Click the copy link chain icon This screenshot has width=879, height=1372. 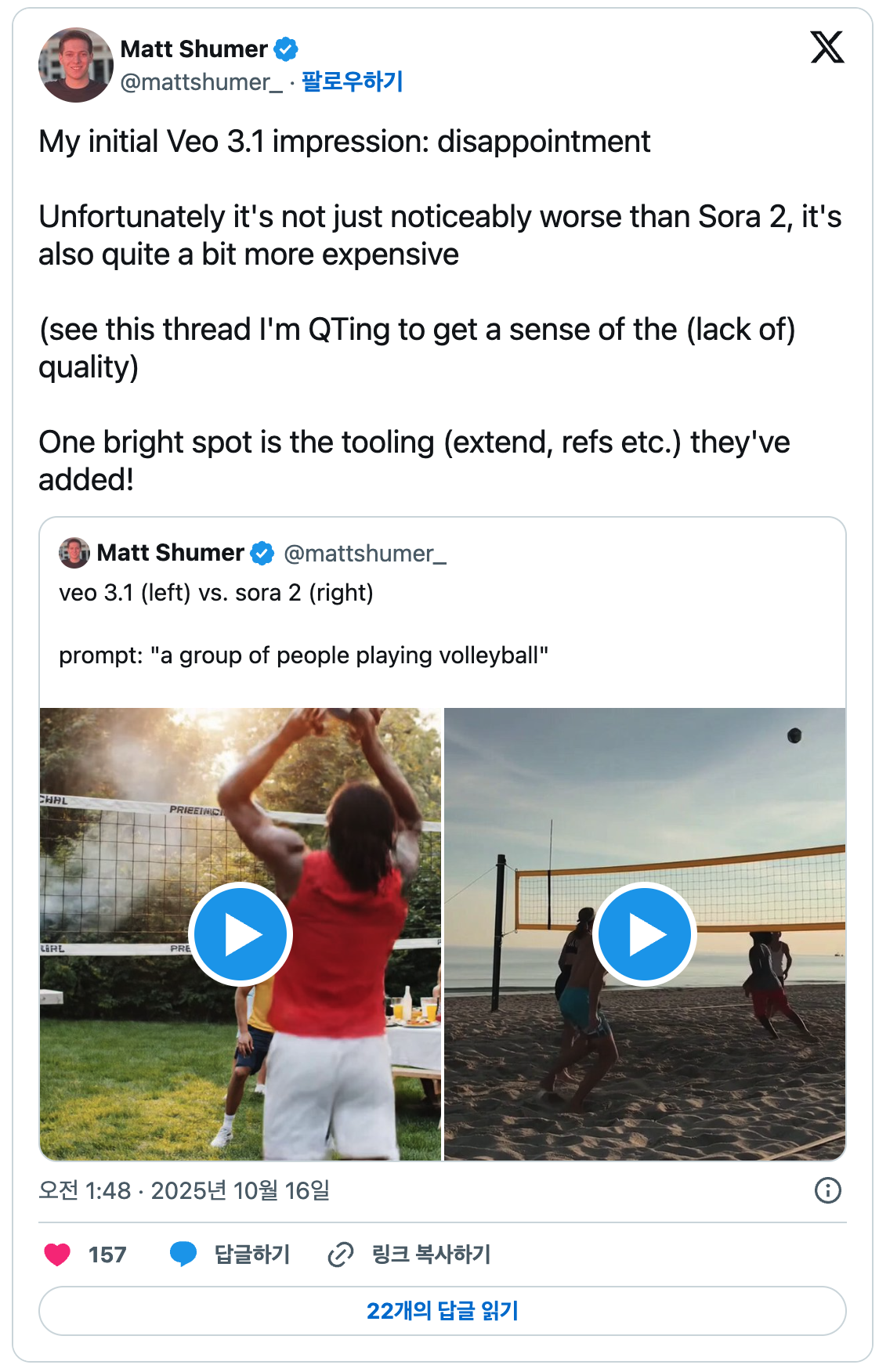tap(341, 1255)
